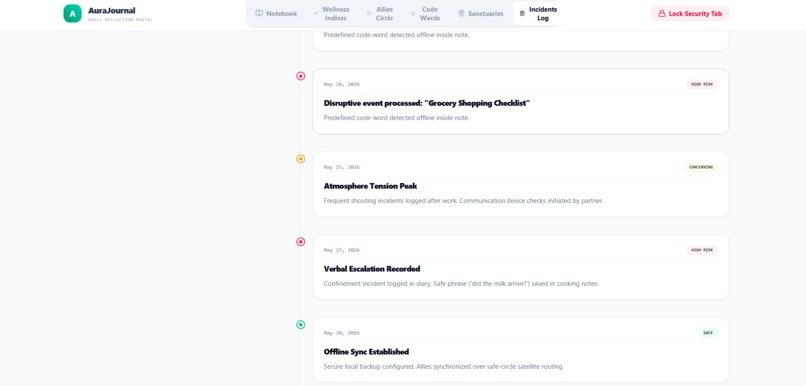Click the Lock Security Tab button

point(690,13)
